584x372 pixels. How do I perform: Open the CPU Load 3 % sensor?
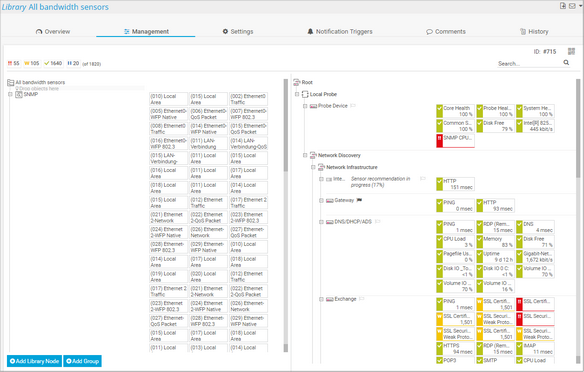tap(455, 242)
